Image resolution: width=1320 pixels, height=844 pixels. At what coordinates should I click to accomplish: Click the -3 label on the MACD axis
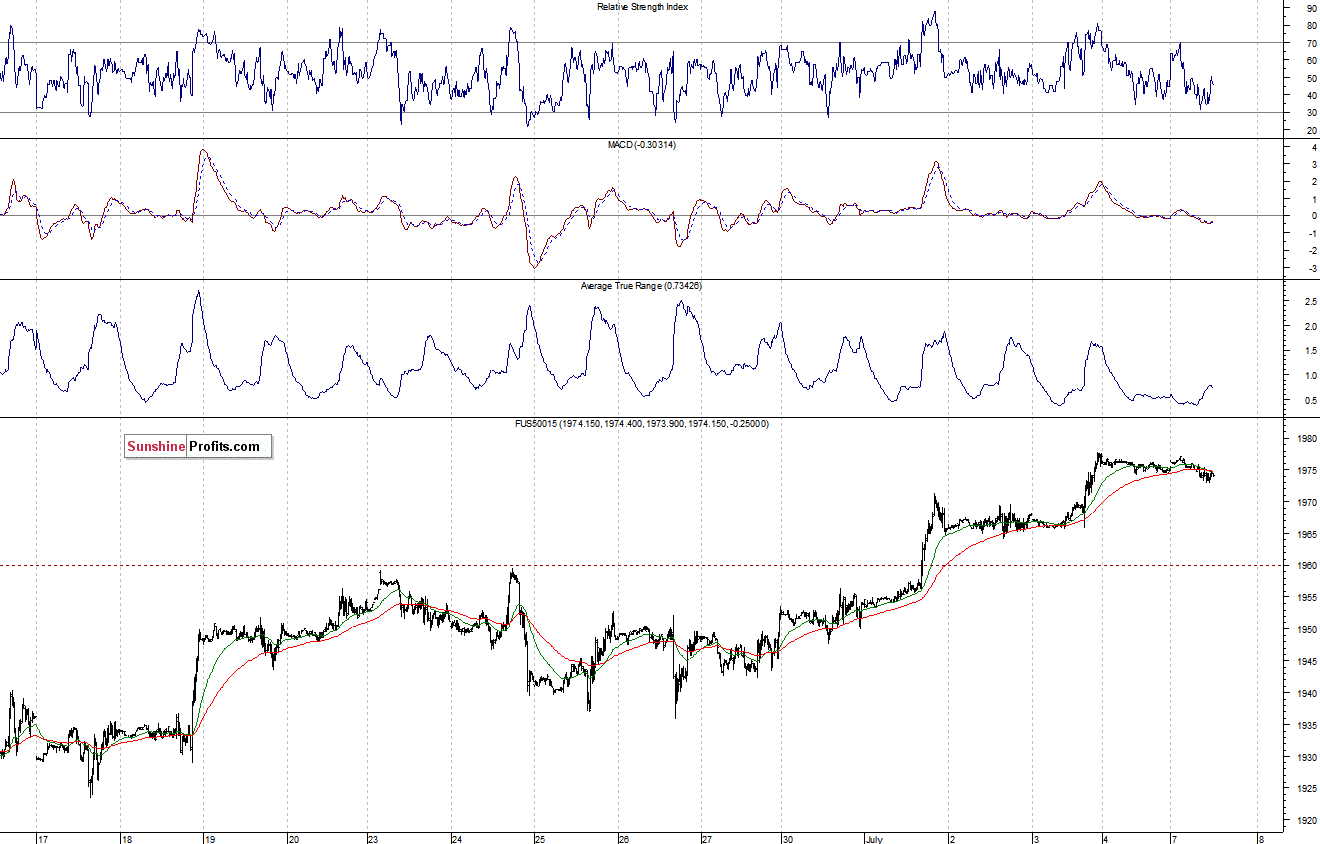pyautogui.click(x=1311, y=270)
